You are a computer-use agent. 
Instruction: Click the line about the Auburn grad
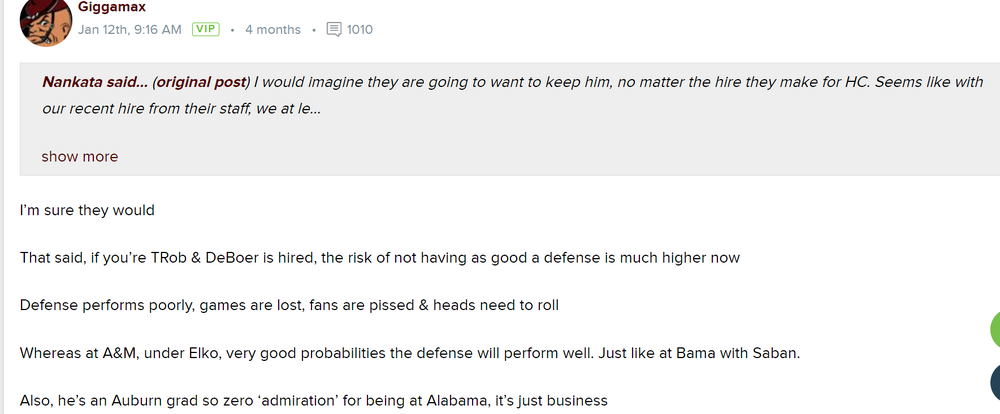point(314,400)
